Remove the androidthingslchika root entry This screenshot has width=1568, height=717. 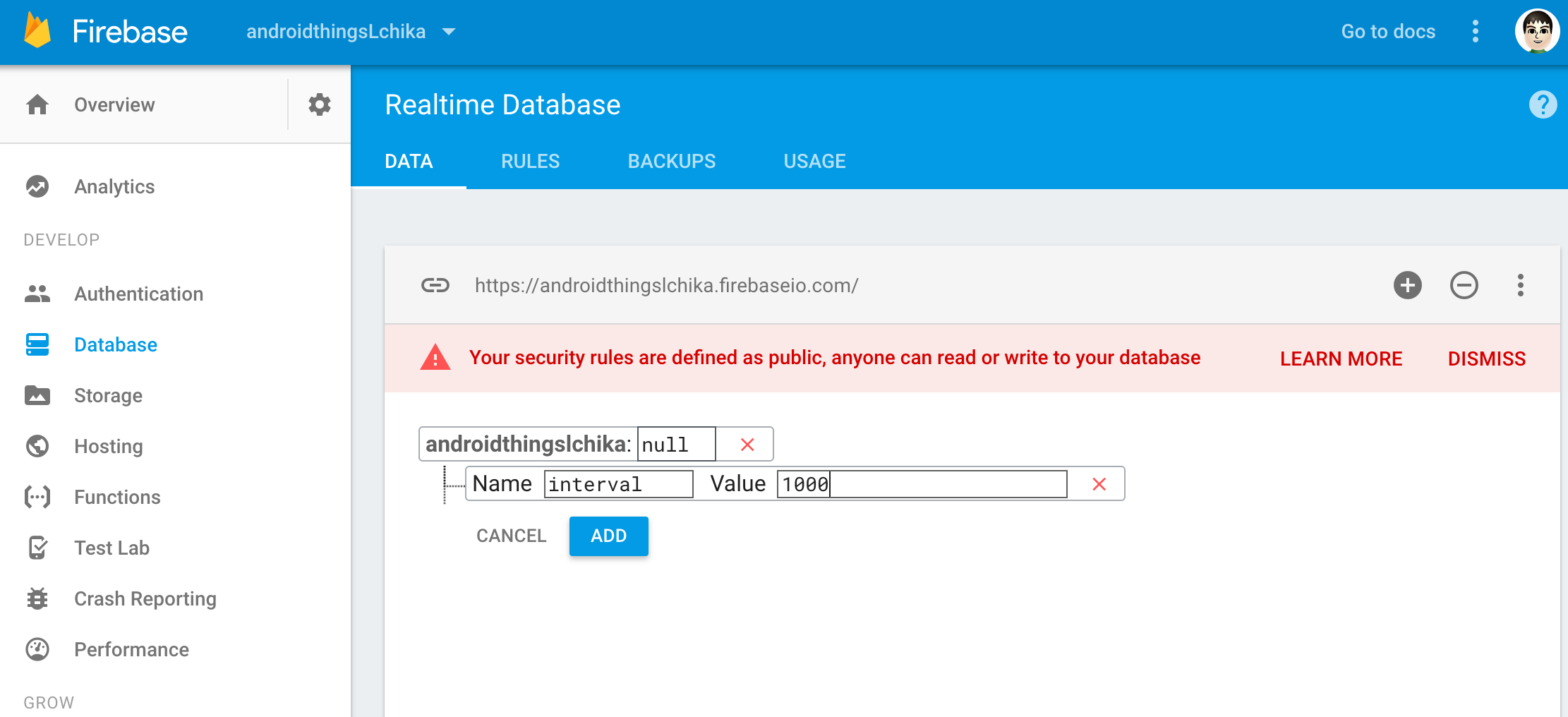coord(747,445)
